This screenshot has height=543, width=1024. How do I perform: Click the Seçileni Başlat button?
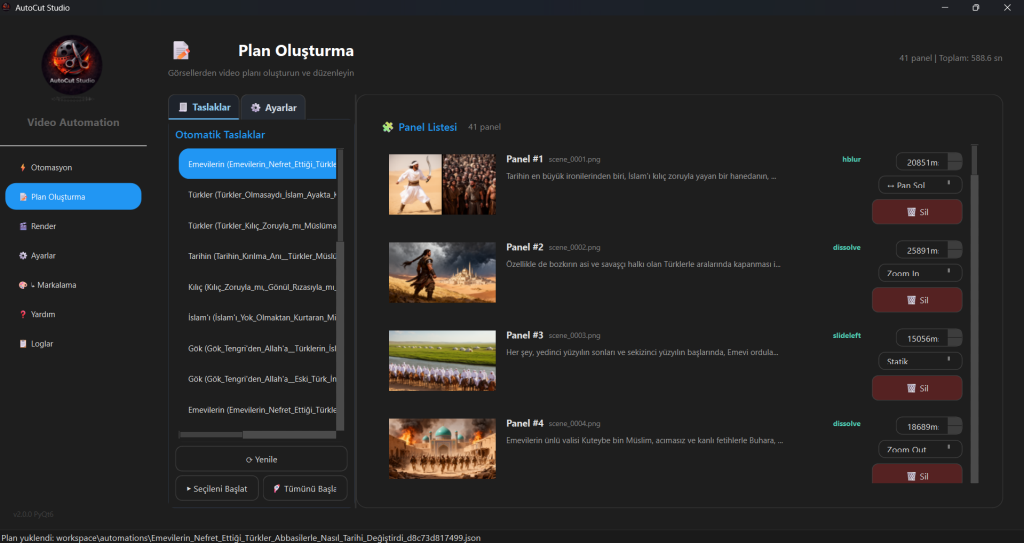(x=216, y=488)
